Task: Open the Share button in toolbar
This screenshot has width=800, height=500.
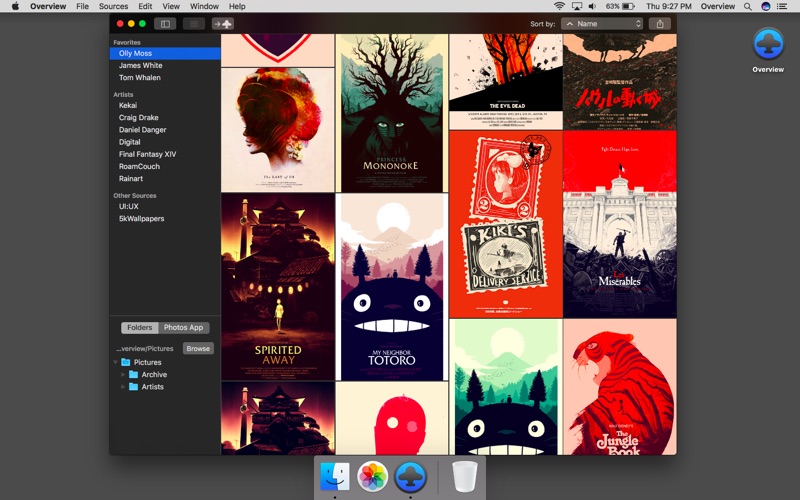Action: (x=660, y=24)
